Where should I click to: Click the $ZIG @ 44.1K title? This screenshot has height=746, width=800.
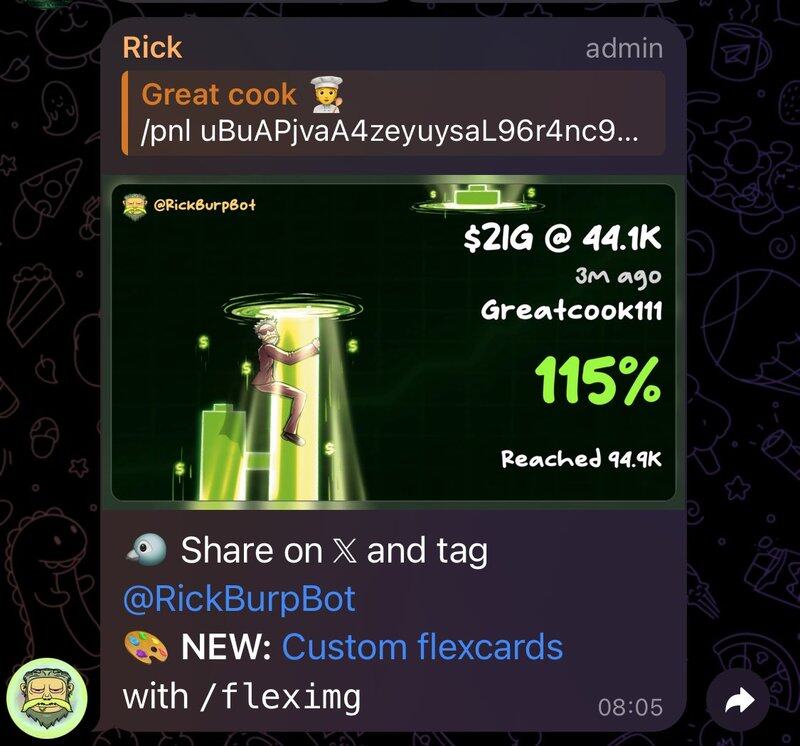(562, 238)
